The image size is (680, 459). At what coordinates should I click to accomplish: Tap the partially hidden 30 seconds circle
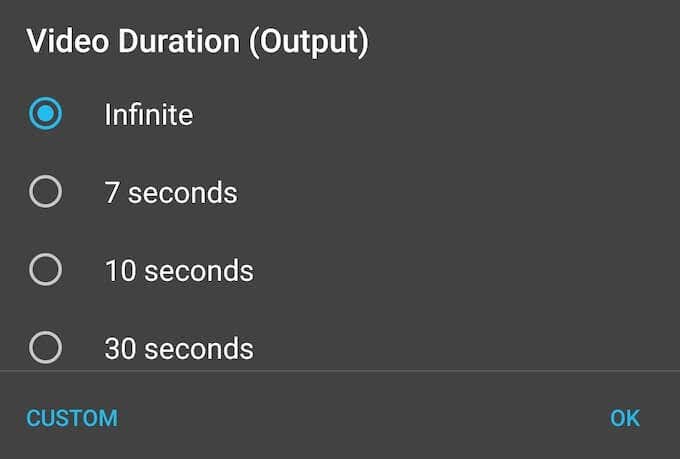[46, 348]
